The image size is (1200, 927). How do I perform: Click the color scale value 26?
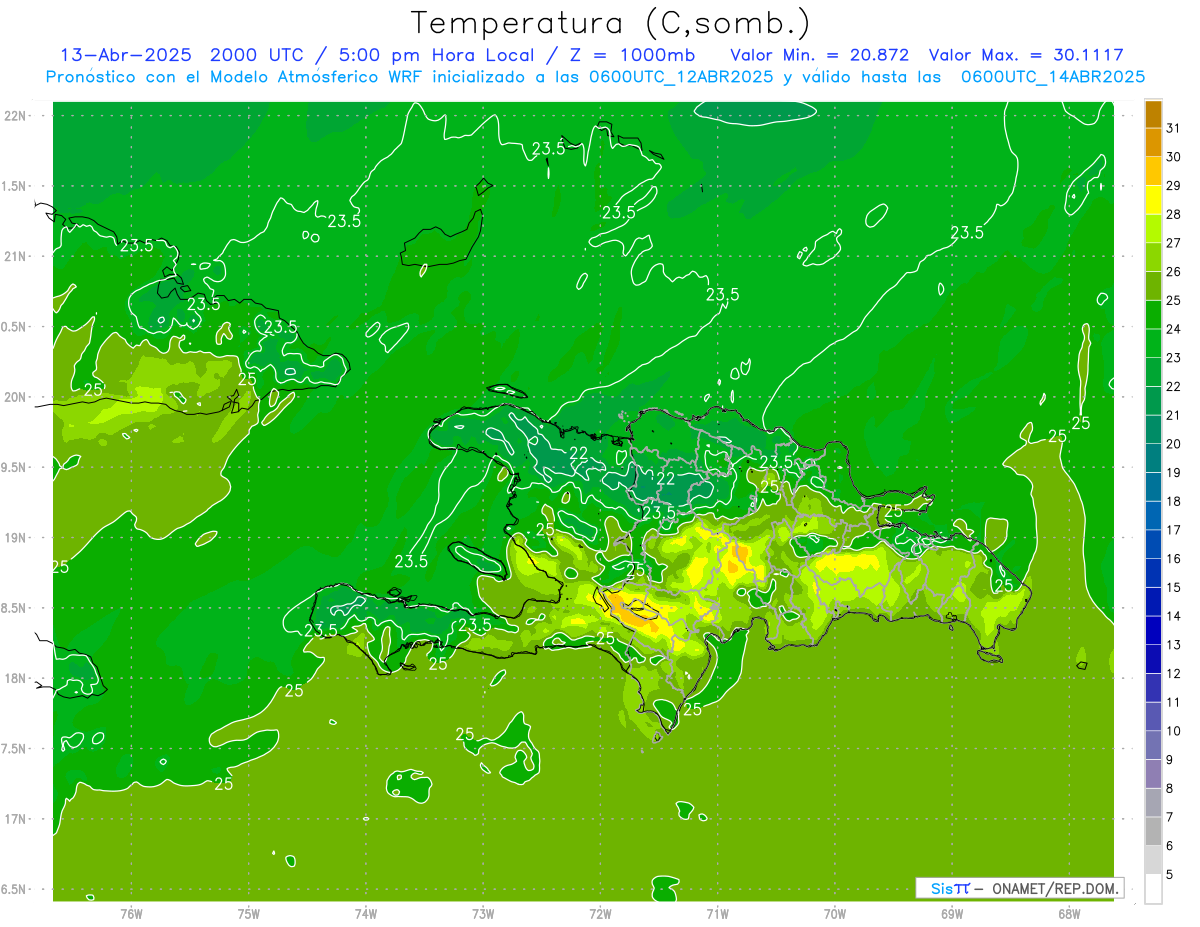click(1173, 272)
